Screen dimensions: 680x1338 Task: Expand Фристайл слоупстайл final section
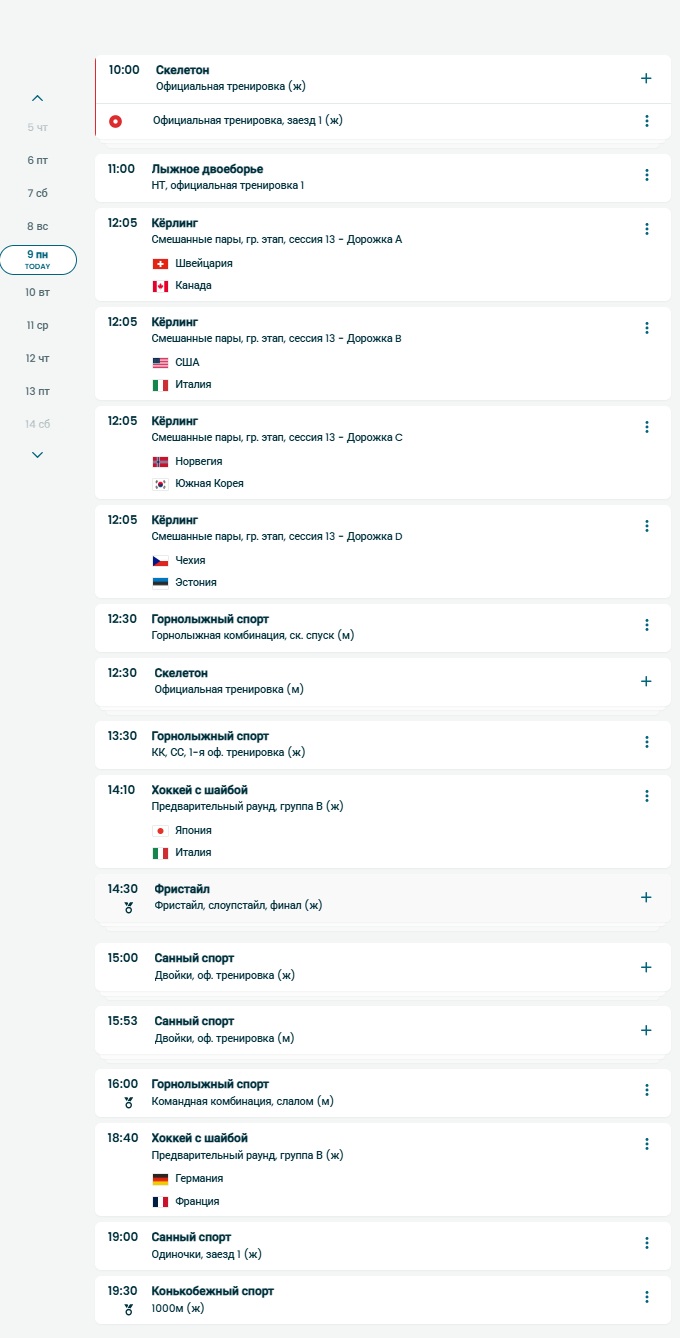click(646, 897)
